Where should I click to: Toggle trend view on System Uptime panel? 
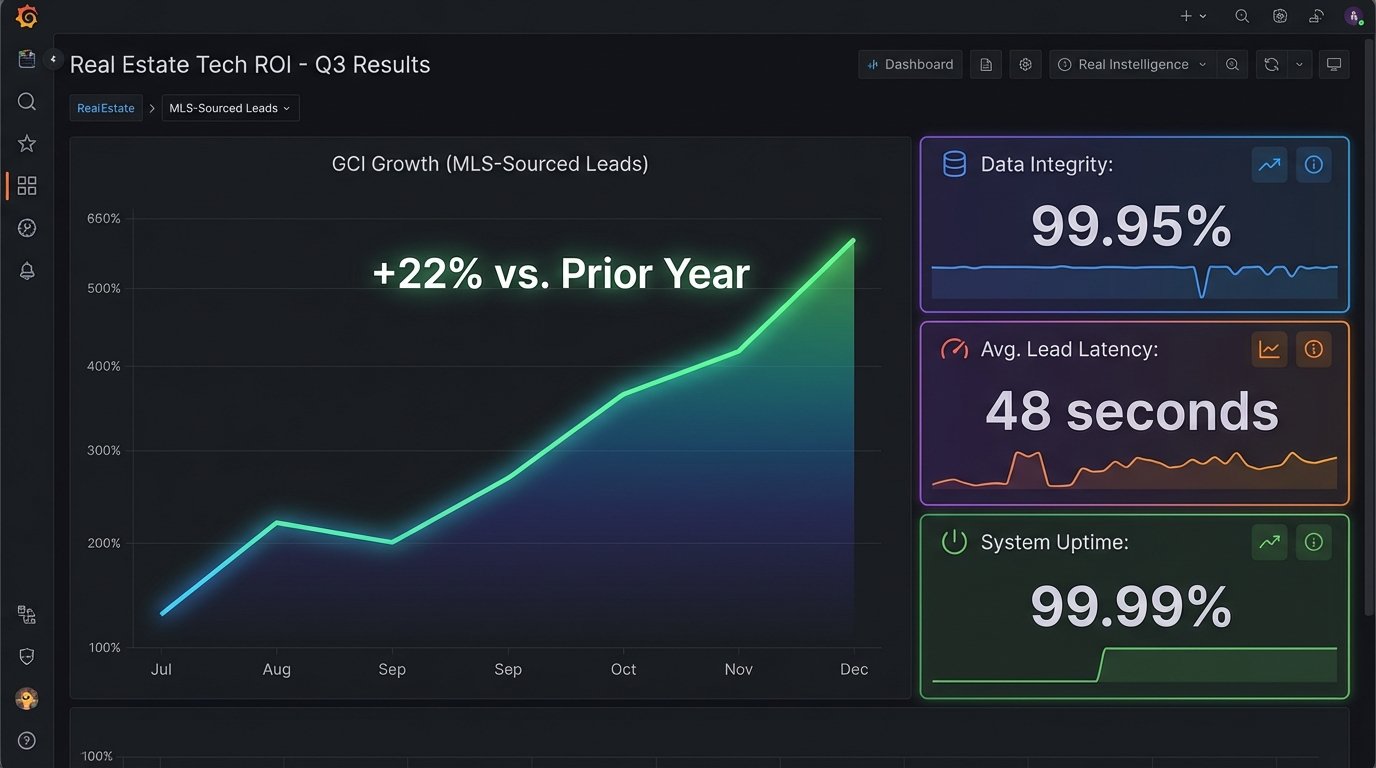coord(1269,542)
